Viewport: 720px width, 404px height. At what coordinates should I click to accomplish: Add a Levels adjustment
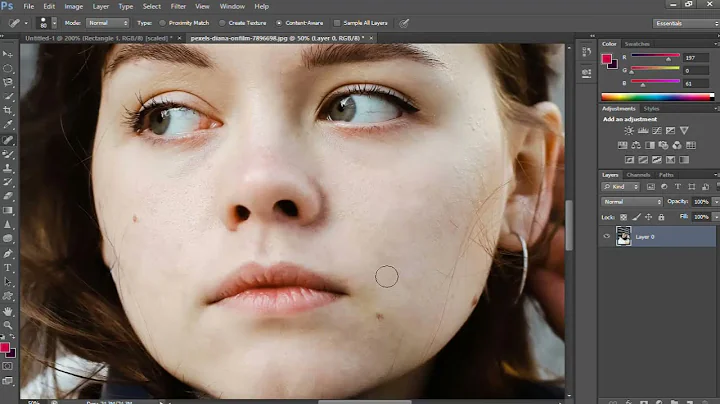pyautogui.click(x=643, y=130)
